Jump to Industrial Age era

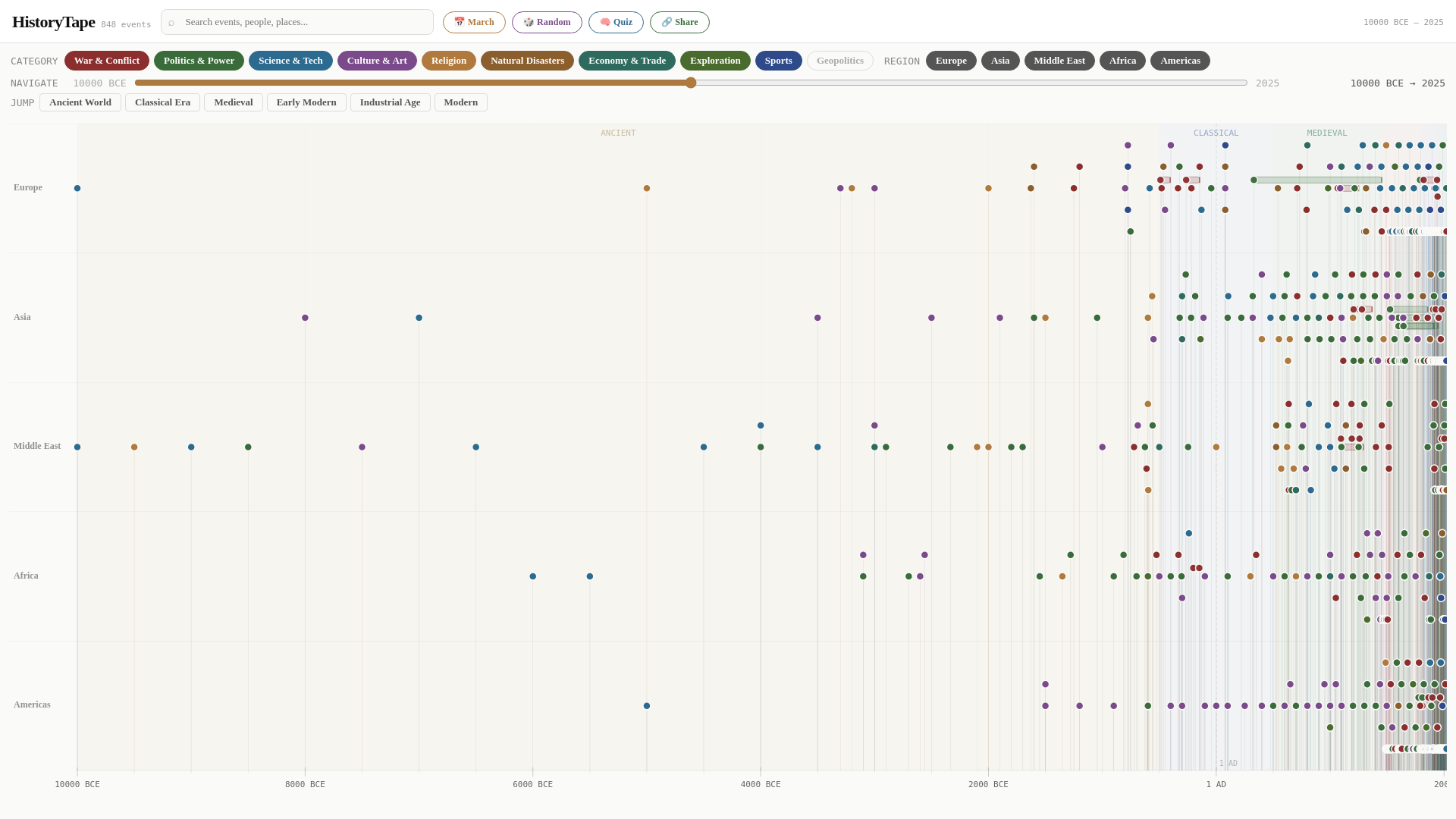tap(390, 102)
